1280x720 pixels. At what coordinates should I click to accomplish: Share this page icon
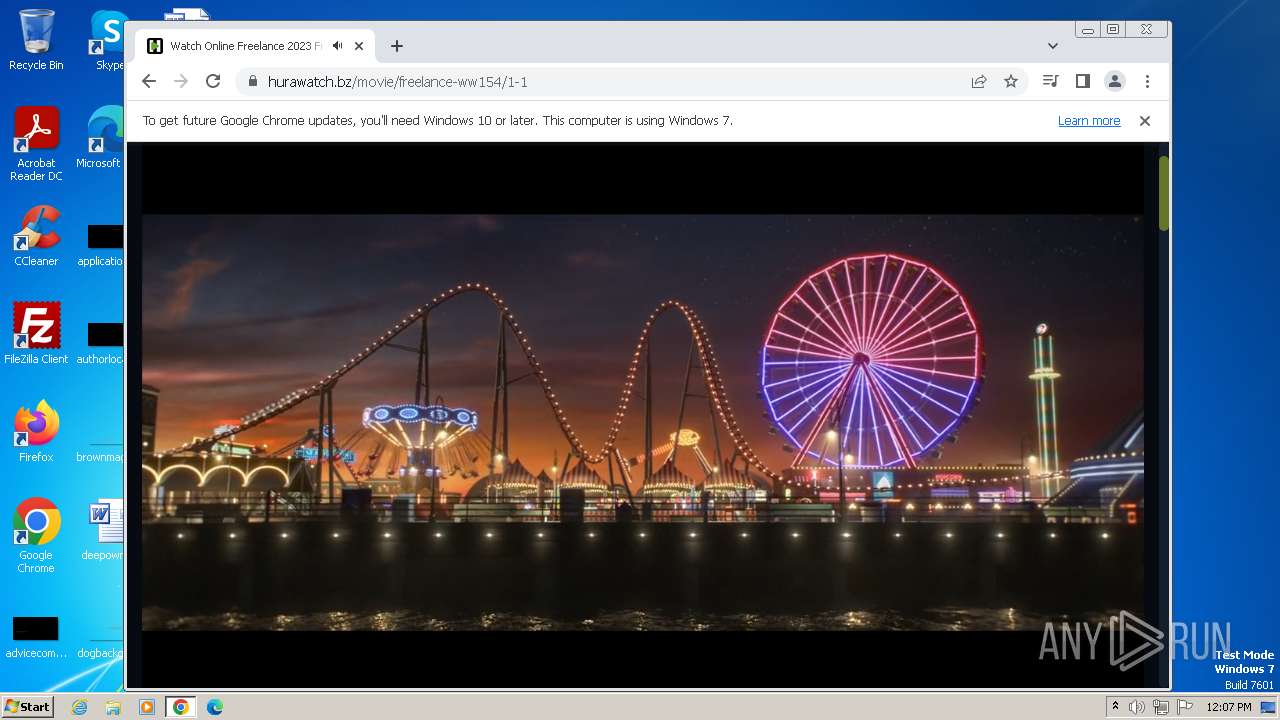tap(979, 82)
